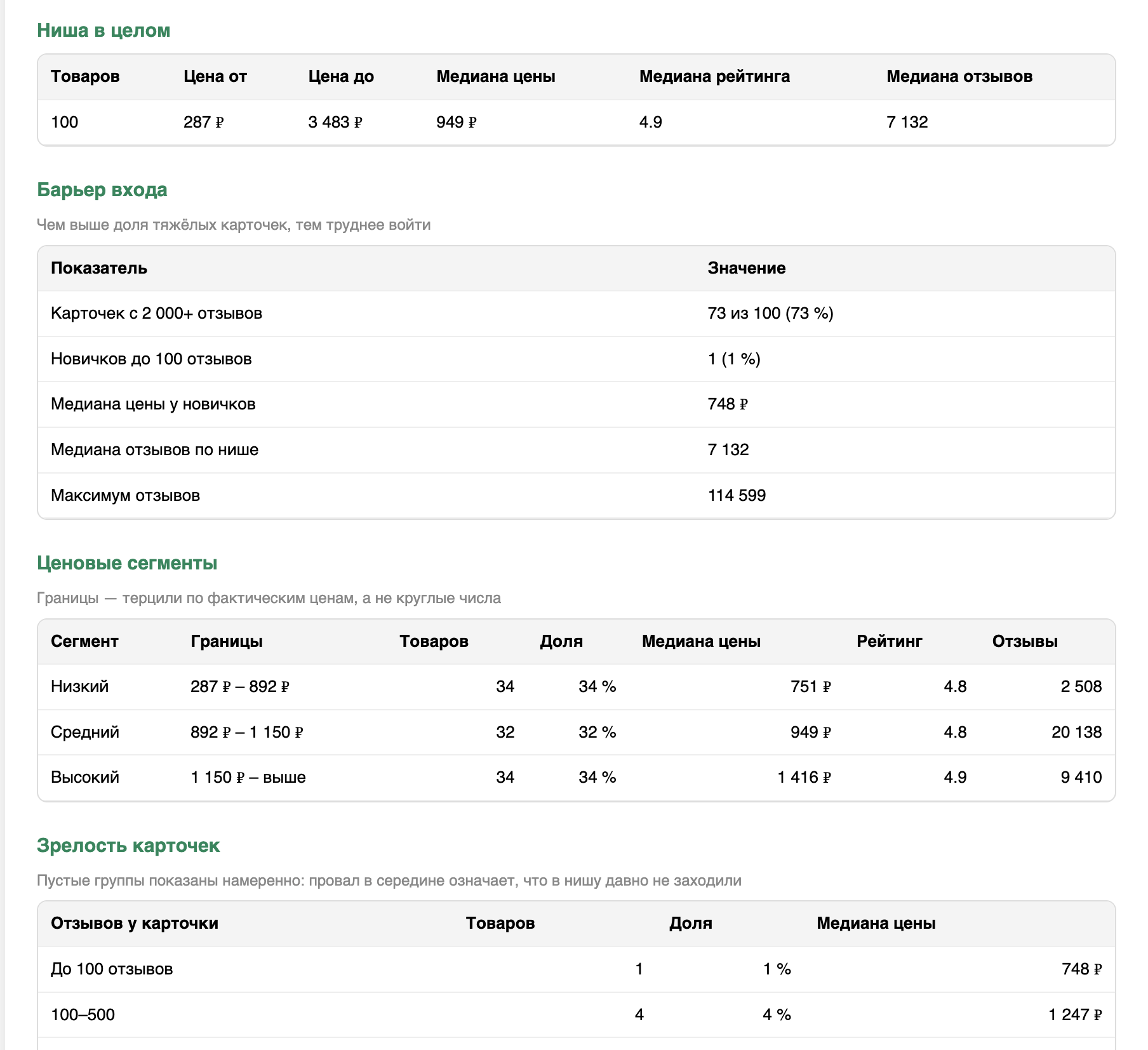1148x1050 pixels.
Task: Select the row label "100–500"
Action: pyautogui.click(x=83, y=1015)
